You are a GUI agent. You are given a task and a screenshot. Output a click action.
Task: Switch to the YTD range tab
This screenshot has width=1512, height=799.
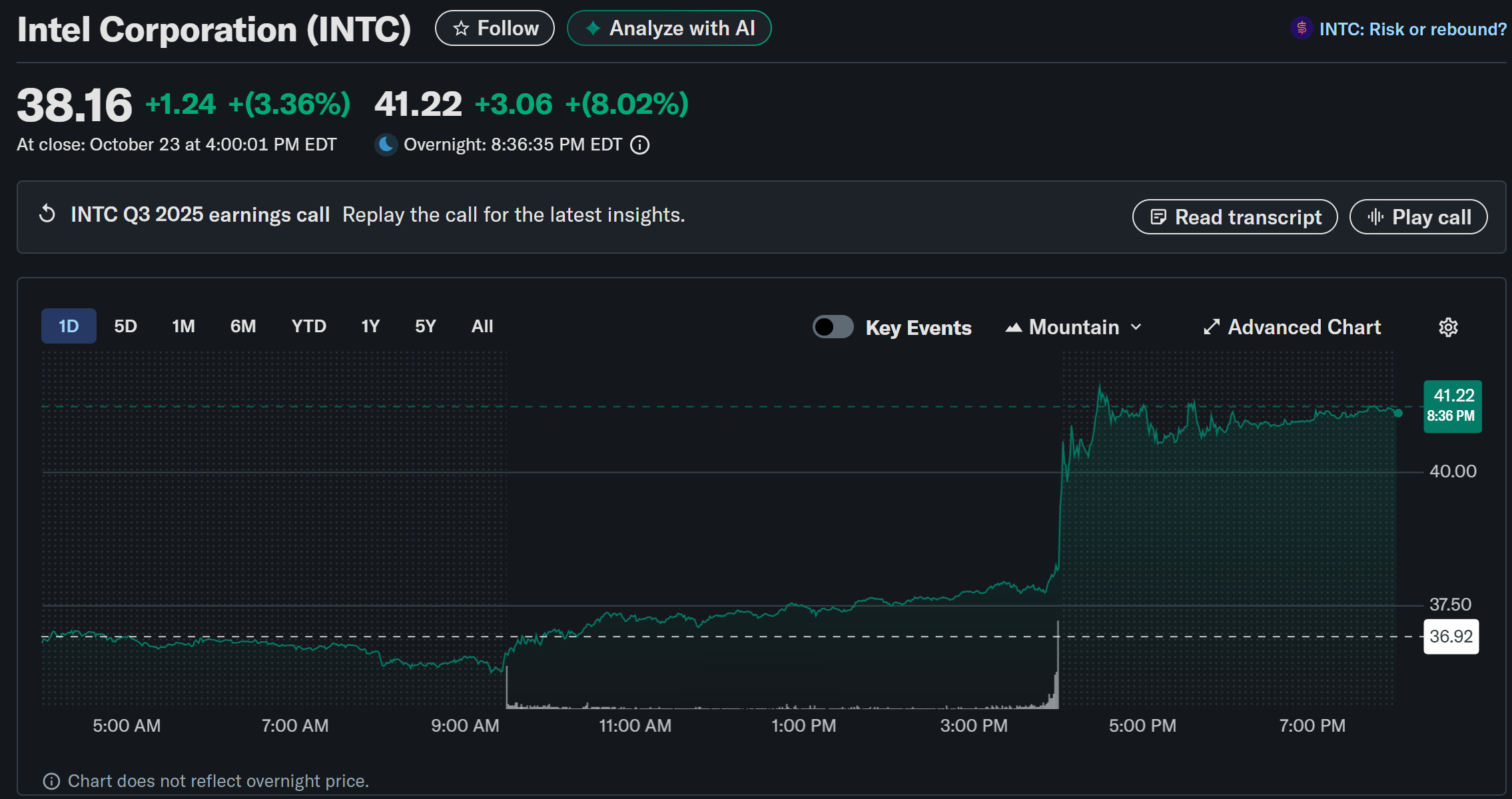click(x=308, y=326)
